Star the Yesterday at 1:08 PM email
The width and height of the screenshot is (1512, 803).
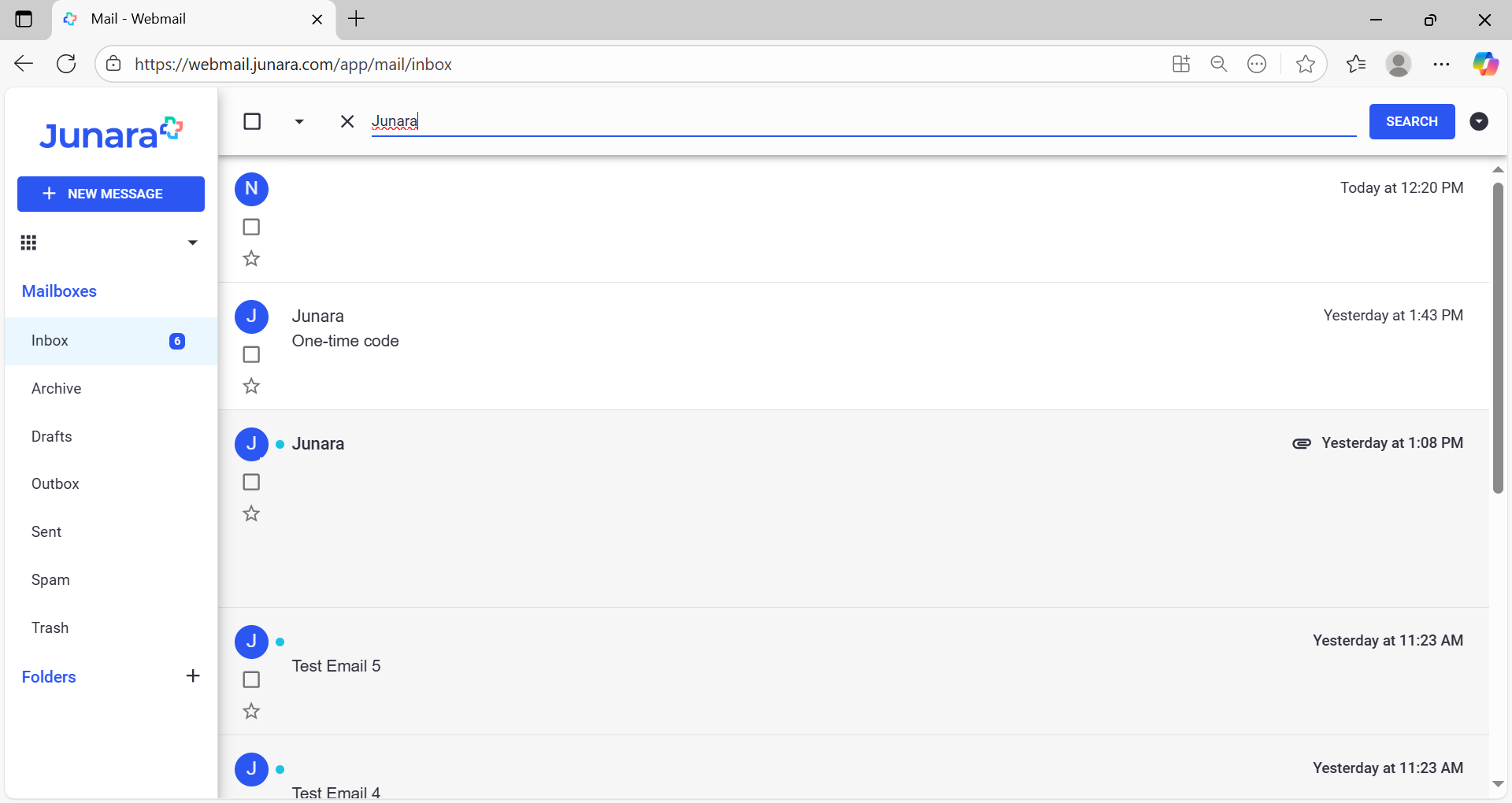tap(251, 513)
